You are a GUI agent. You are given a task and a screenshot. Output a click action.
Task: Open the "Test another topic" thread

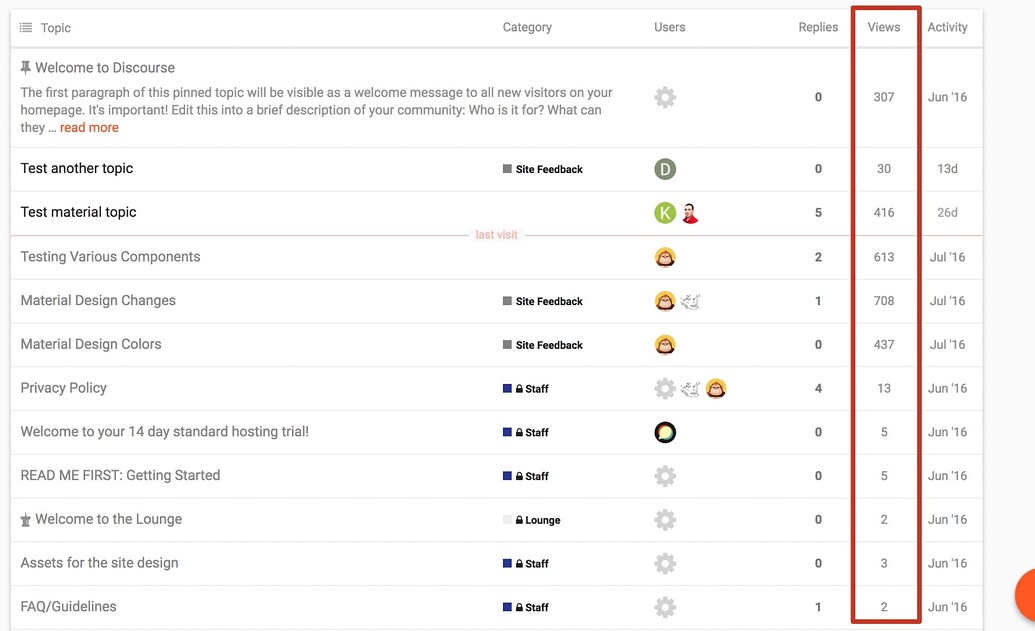pyautogui.click(x=77, y=169)
